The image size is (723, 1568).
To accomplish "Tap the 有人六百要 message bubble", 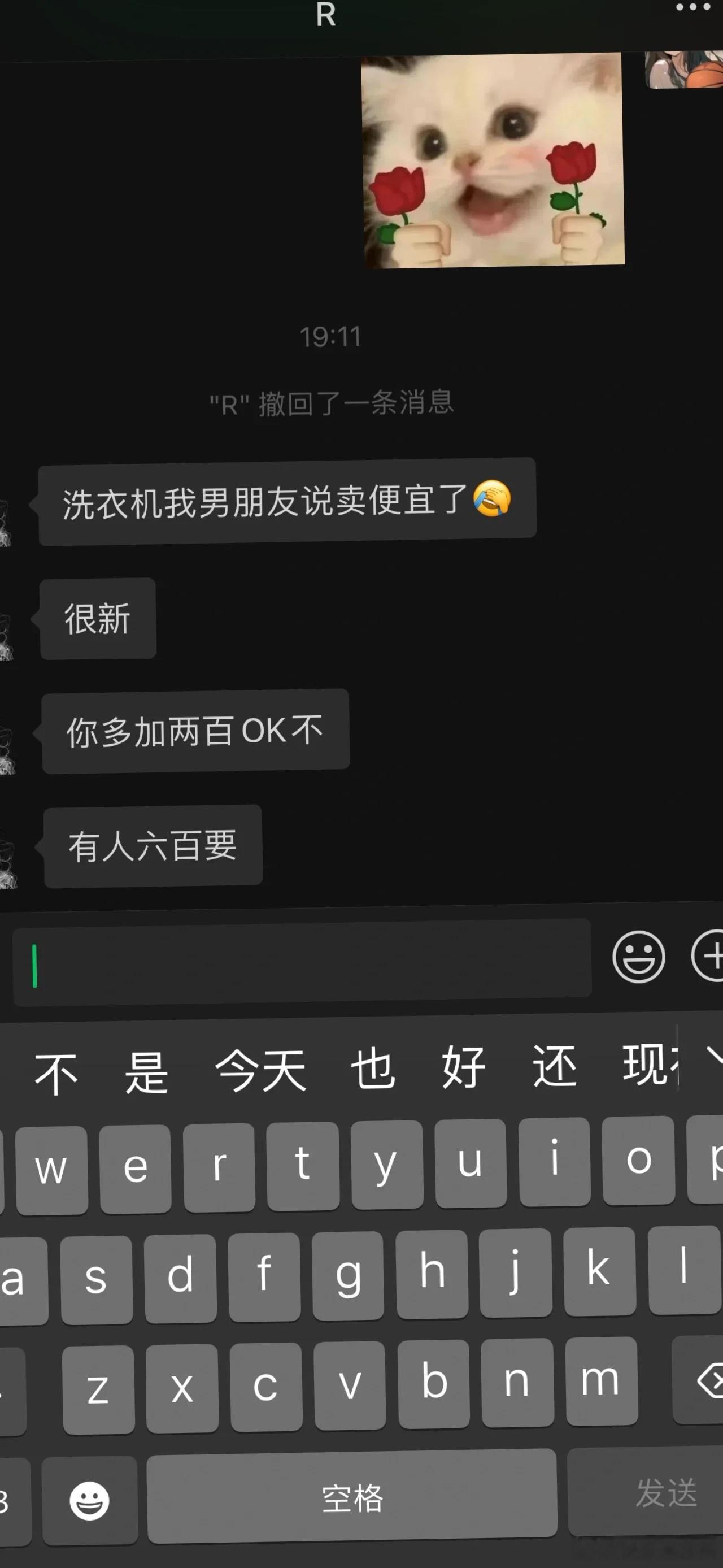I will [x=154, y=846].
